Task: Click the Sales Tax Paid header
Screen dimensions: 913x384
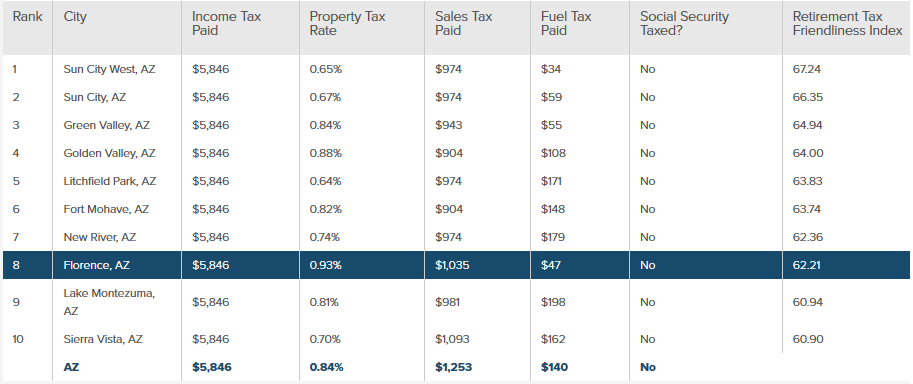Action: 463,24
